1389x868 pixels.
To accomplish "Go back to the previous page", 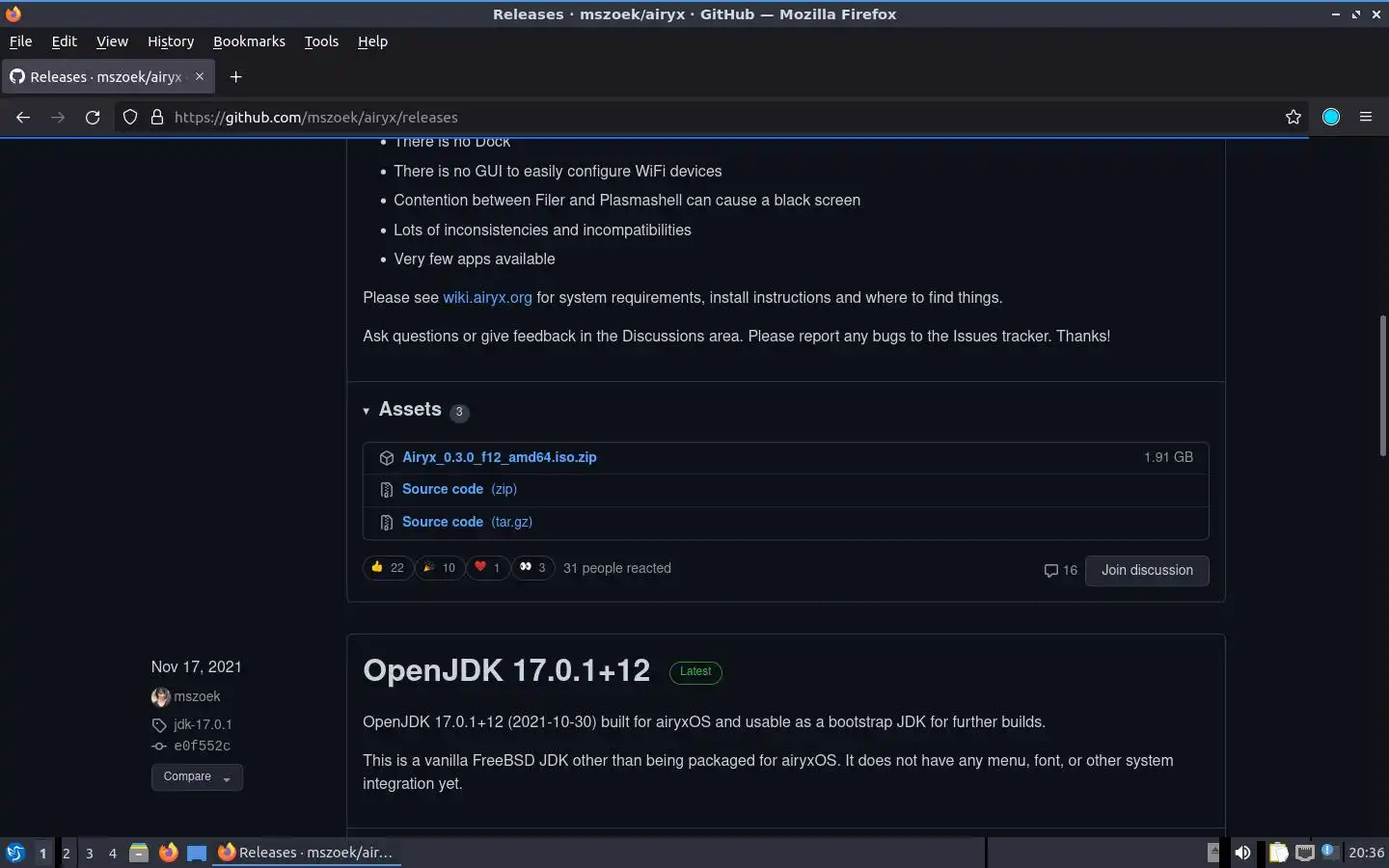I will point(23,117).
